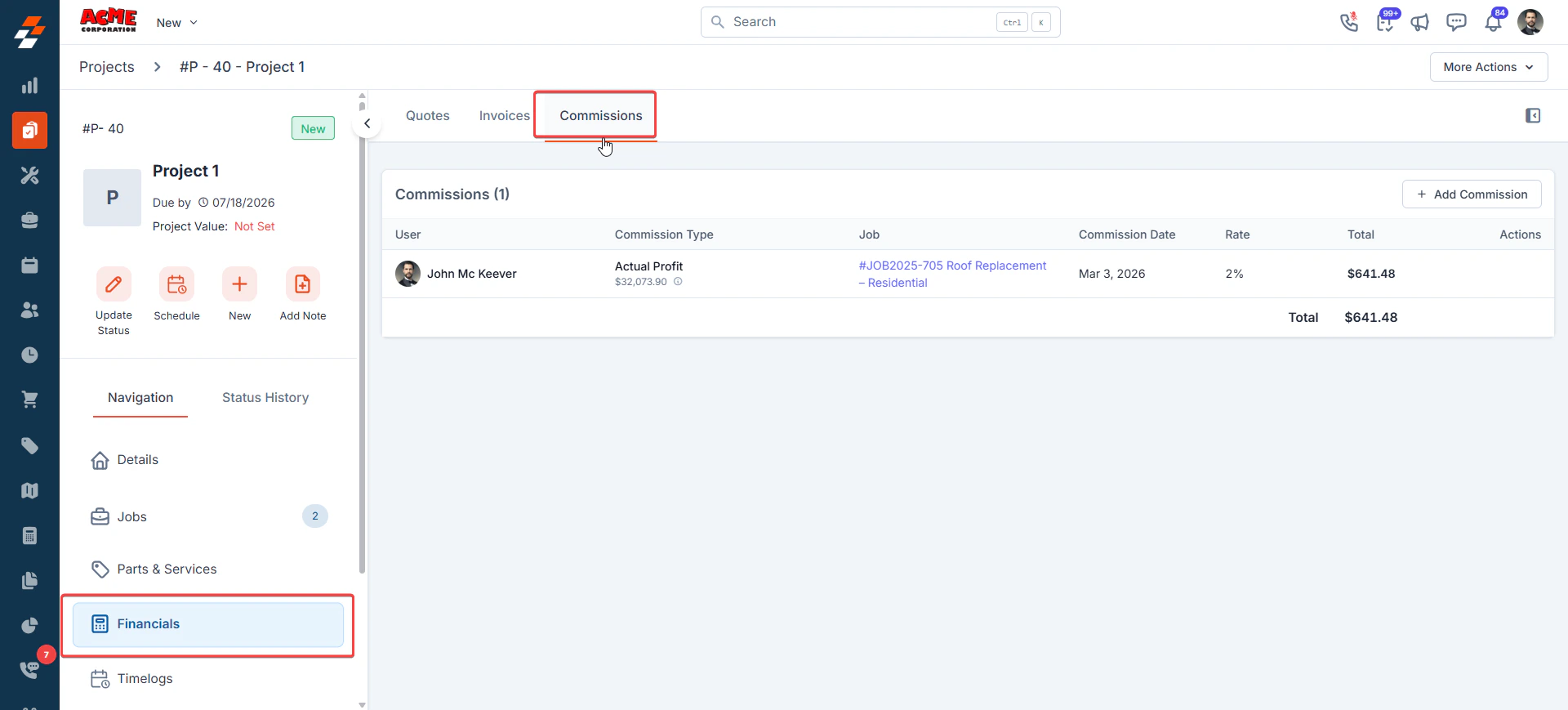Image resolution: width=1568 pixels, height=710 pixels.
Task: Open the notifications bell icon
Action: coord(1493,22)
